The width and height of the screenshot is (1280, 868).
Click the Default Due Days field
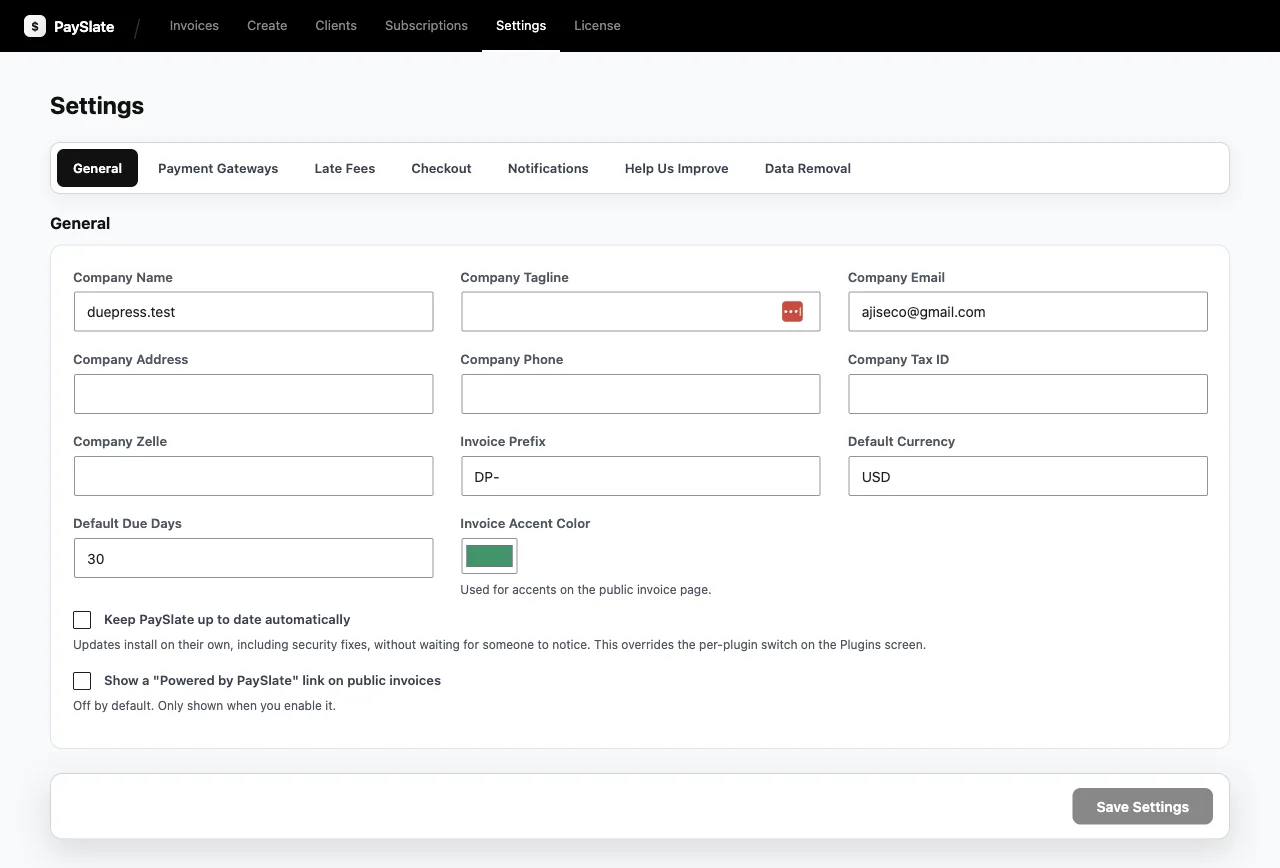pyautogui.click(x=253, y=558)
